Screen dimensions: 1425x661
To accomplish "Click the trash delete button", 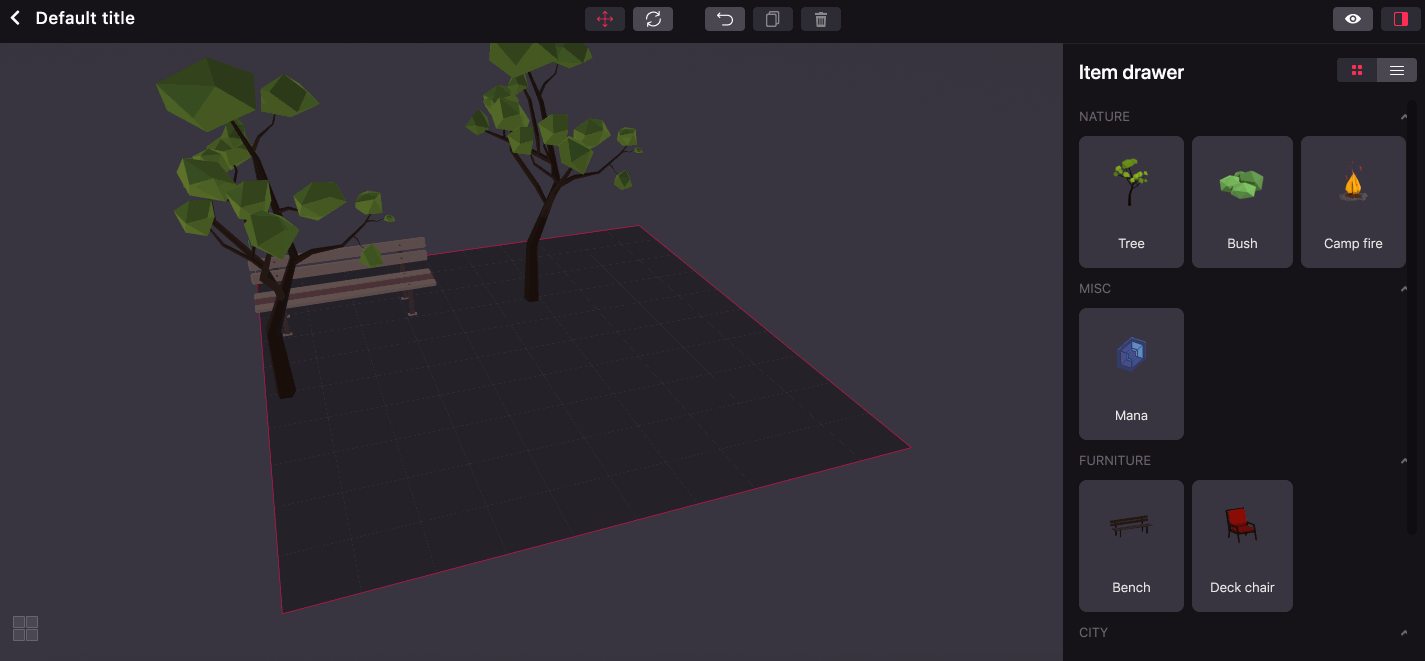I will tap(821, 19).
